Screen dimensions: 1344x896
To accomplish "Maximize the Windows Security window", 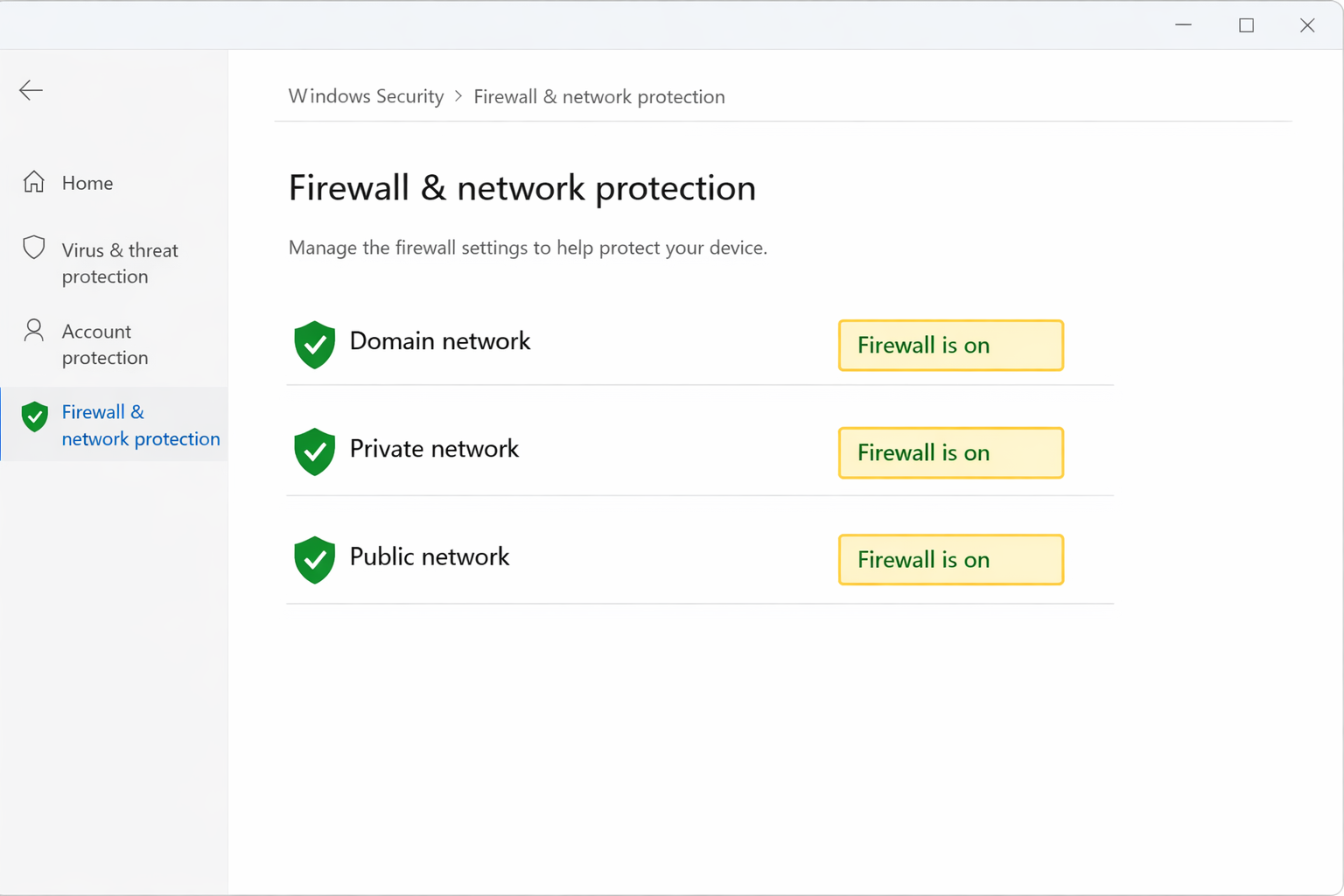I will click(x=1246, y=25).
